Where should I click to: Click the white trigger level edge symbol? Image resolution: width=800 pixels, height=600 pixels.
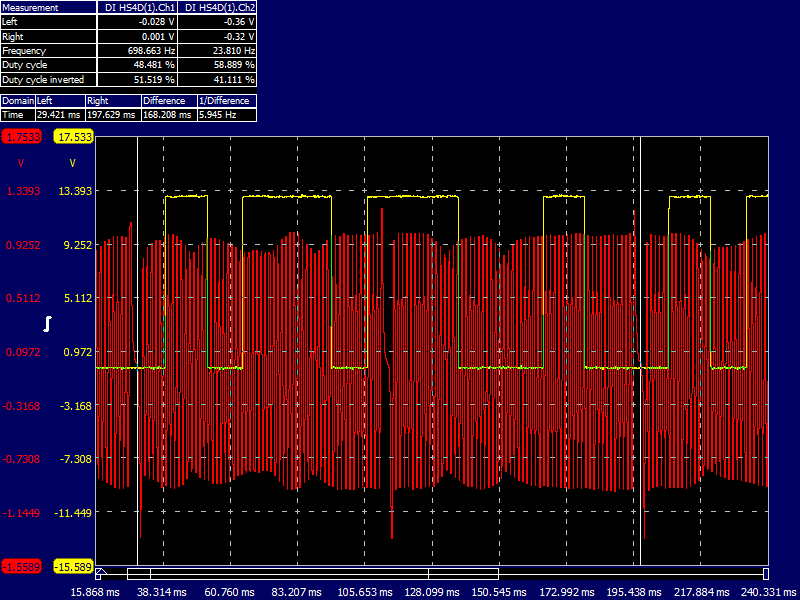[x=46, y=323]
